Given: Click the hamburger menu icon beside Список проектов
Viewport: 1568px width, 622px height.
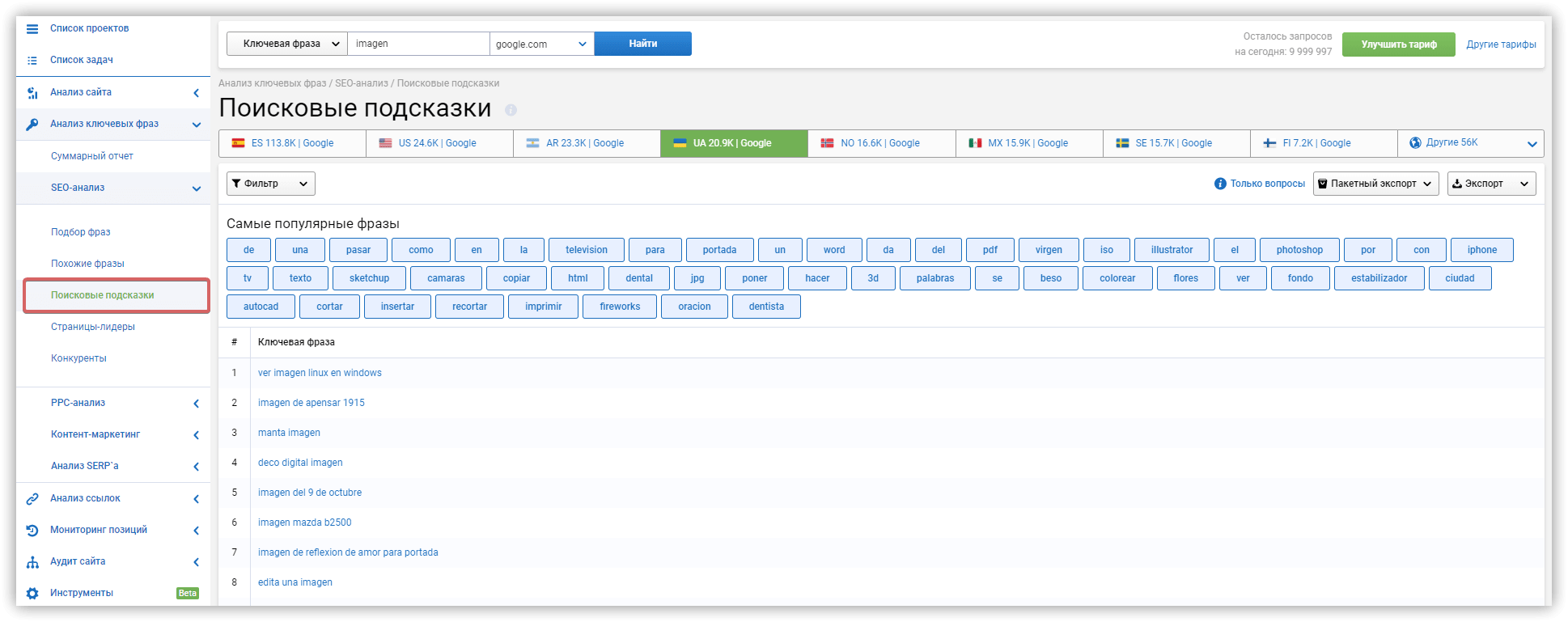Looking at the screenshot, I should pos(32,29).
